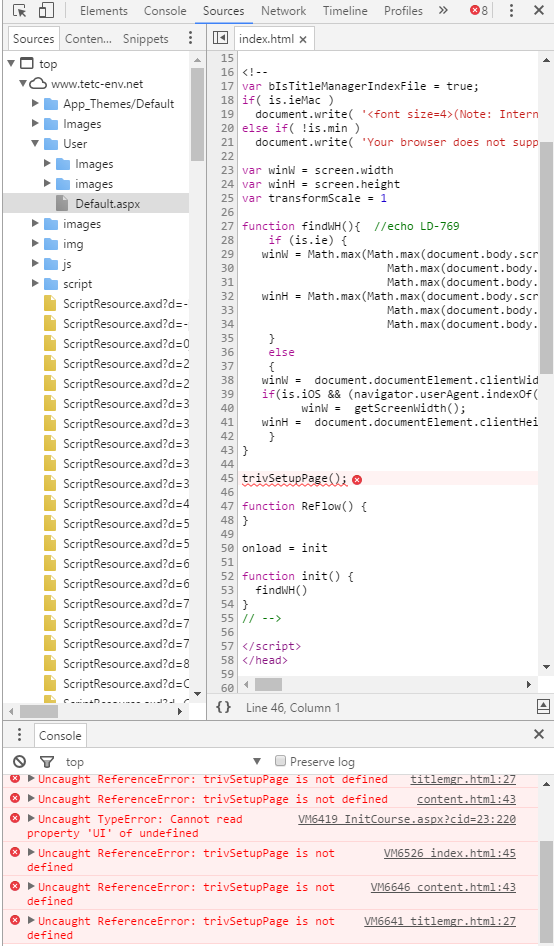
Task: Select the Default.aspx file in the tree
Action: pyautogui.click(x=96, y=203)
